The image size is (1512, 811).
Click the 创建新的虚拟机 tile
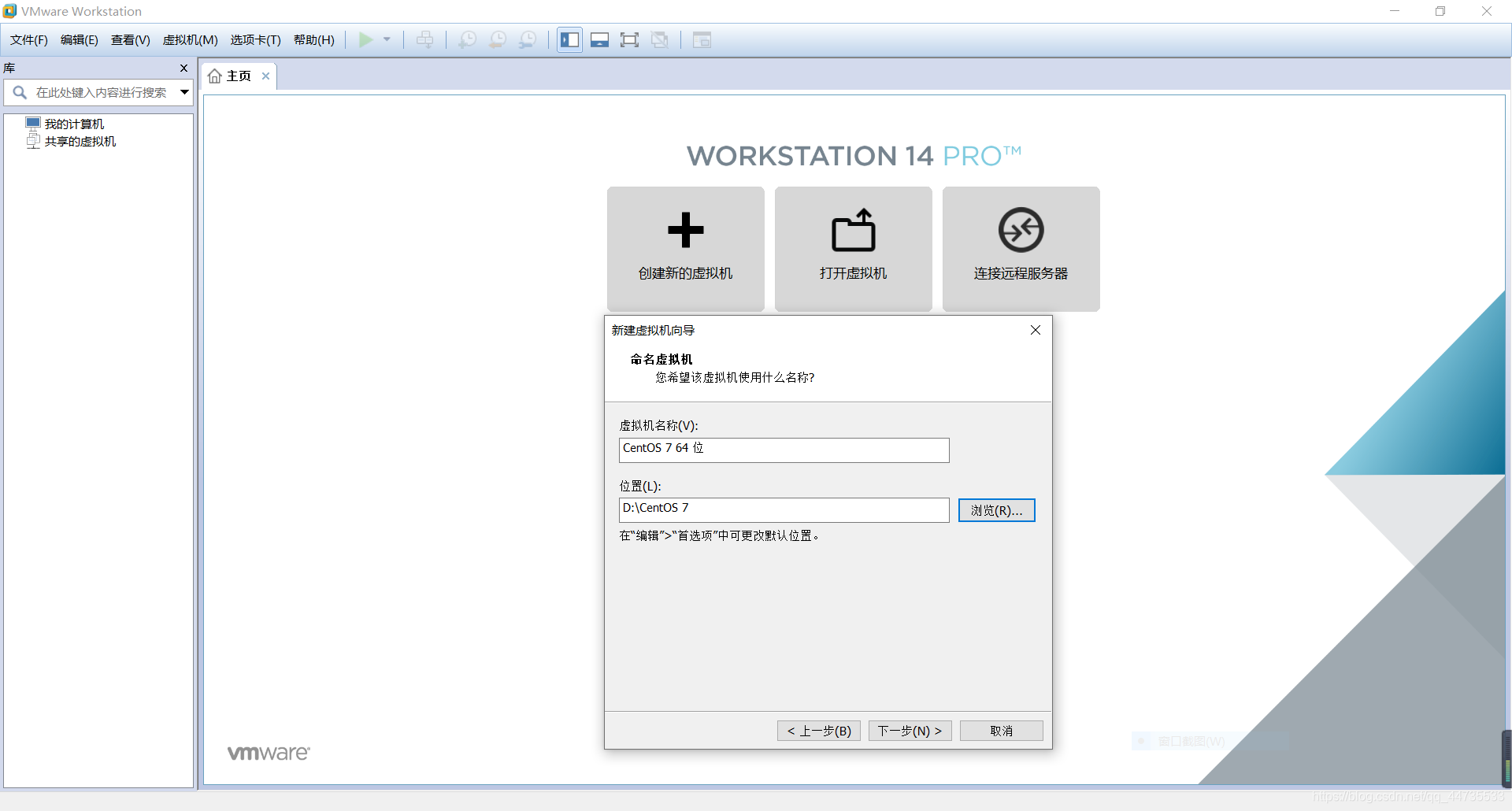(686, 249)
